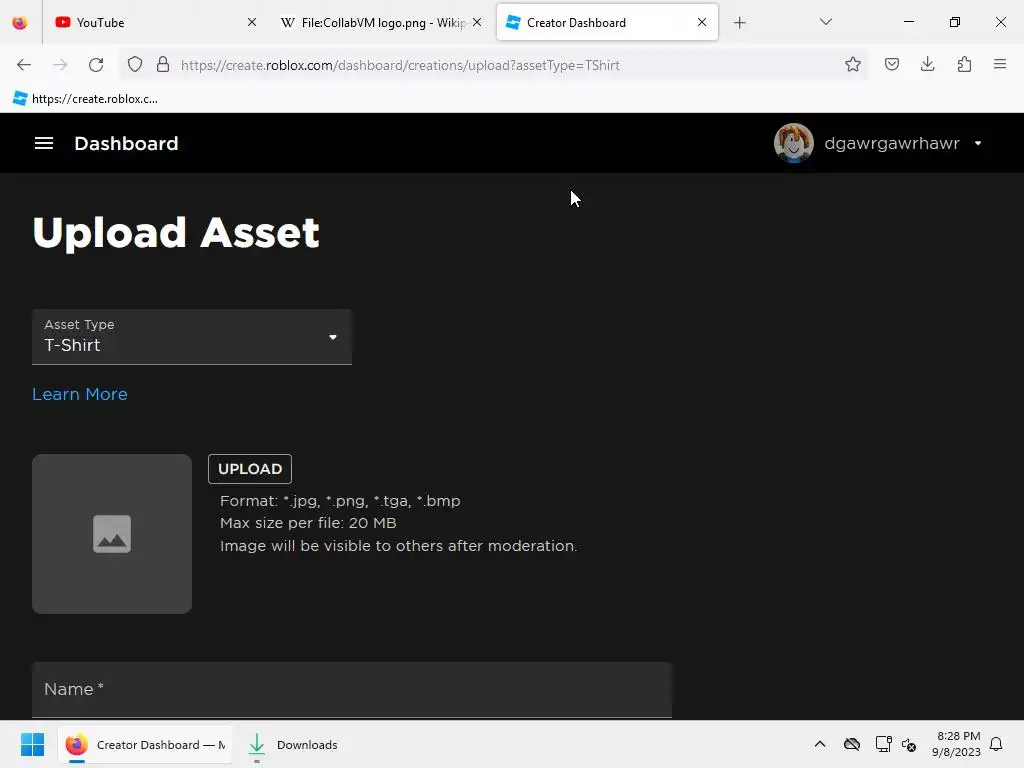
Task: Select the Creator Dashboard tab
Action: click(607, 22)
